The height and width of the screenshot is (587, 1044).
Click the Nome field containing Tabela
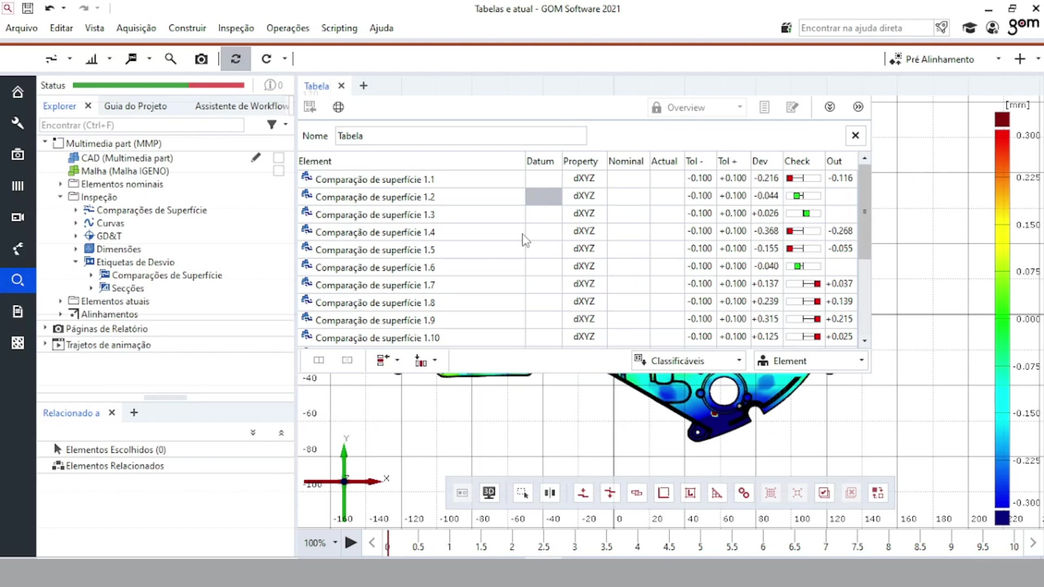460,136
